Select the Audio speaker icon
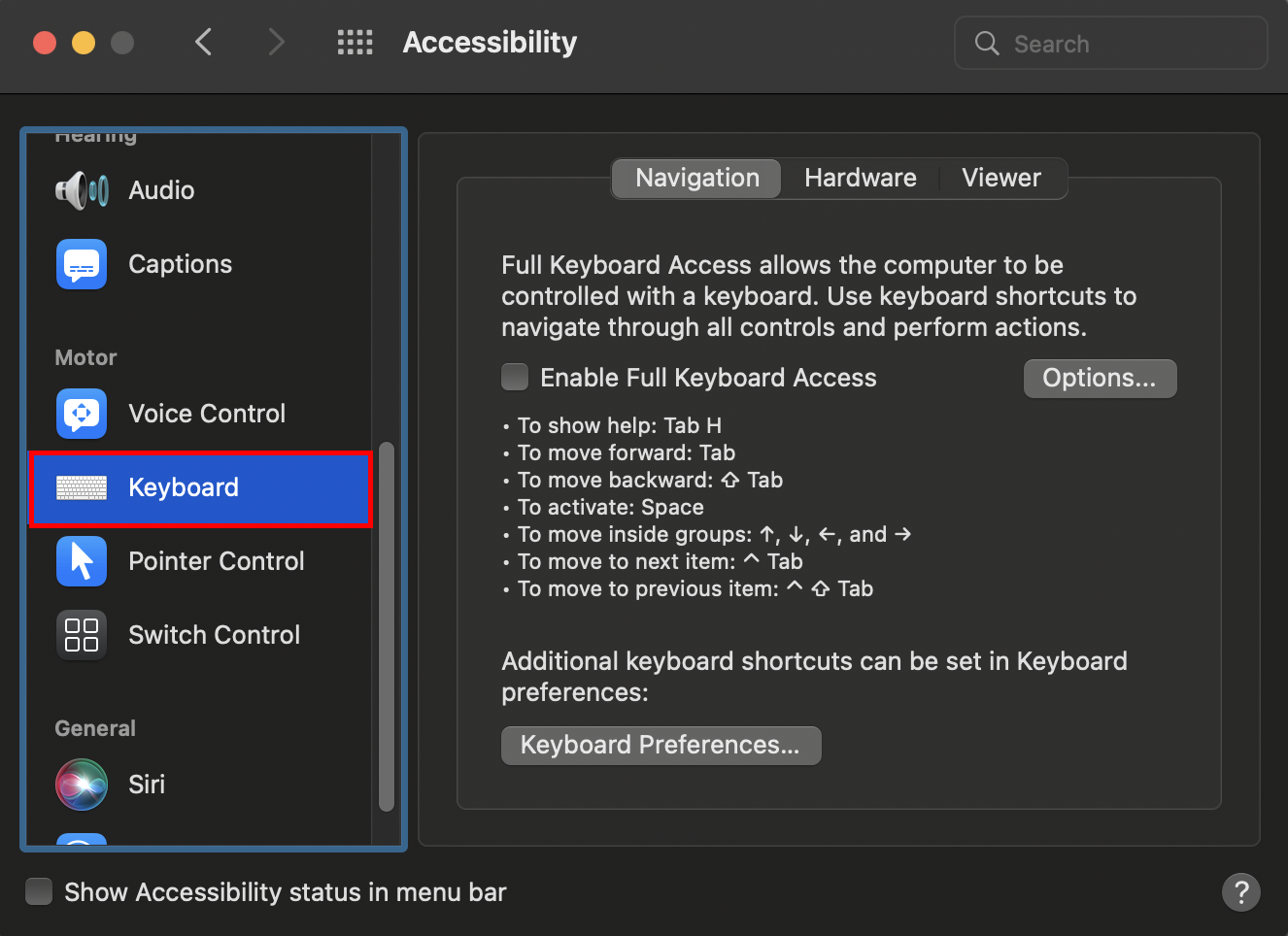Viewport: 1288px width, 936px height. (82, 190)
